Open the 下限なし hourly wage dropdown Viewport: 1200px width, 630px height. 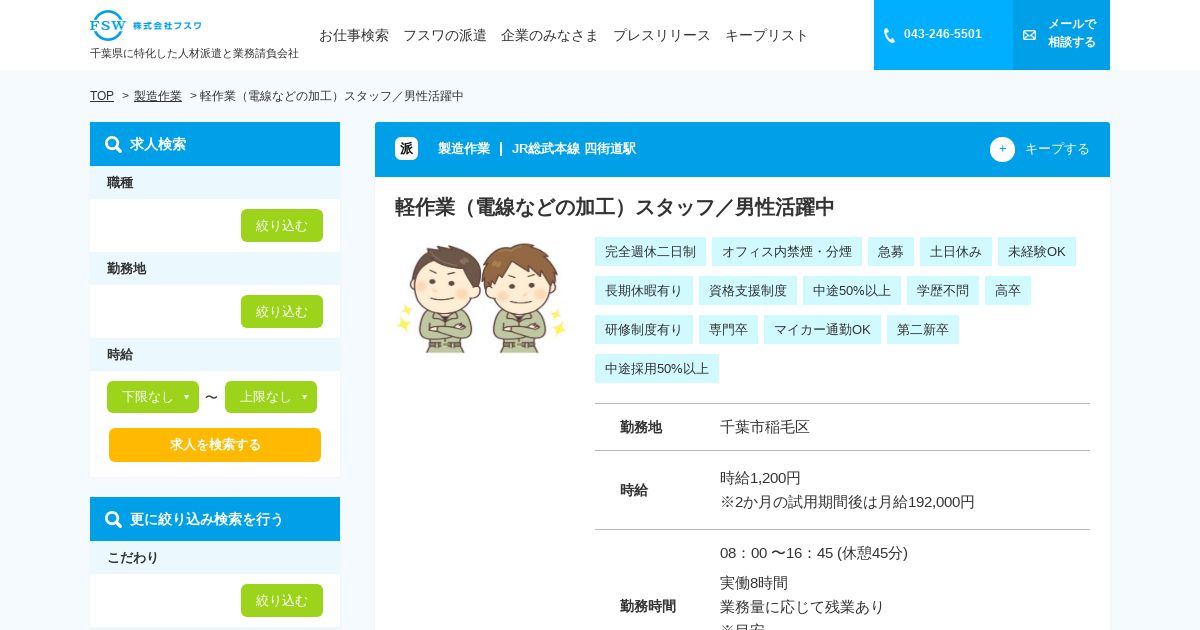click(x=153, y=397)
